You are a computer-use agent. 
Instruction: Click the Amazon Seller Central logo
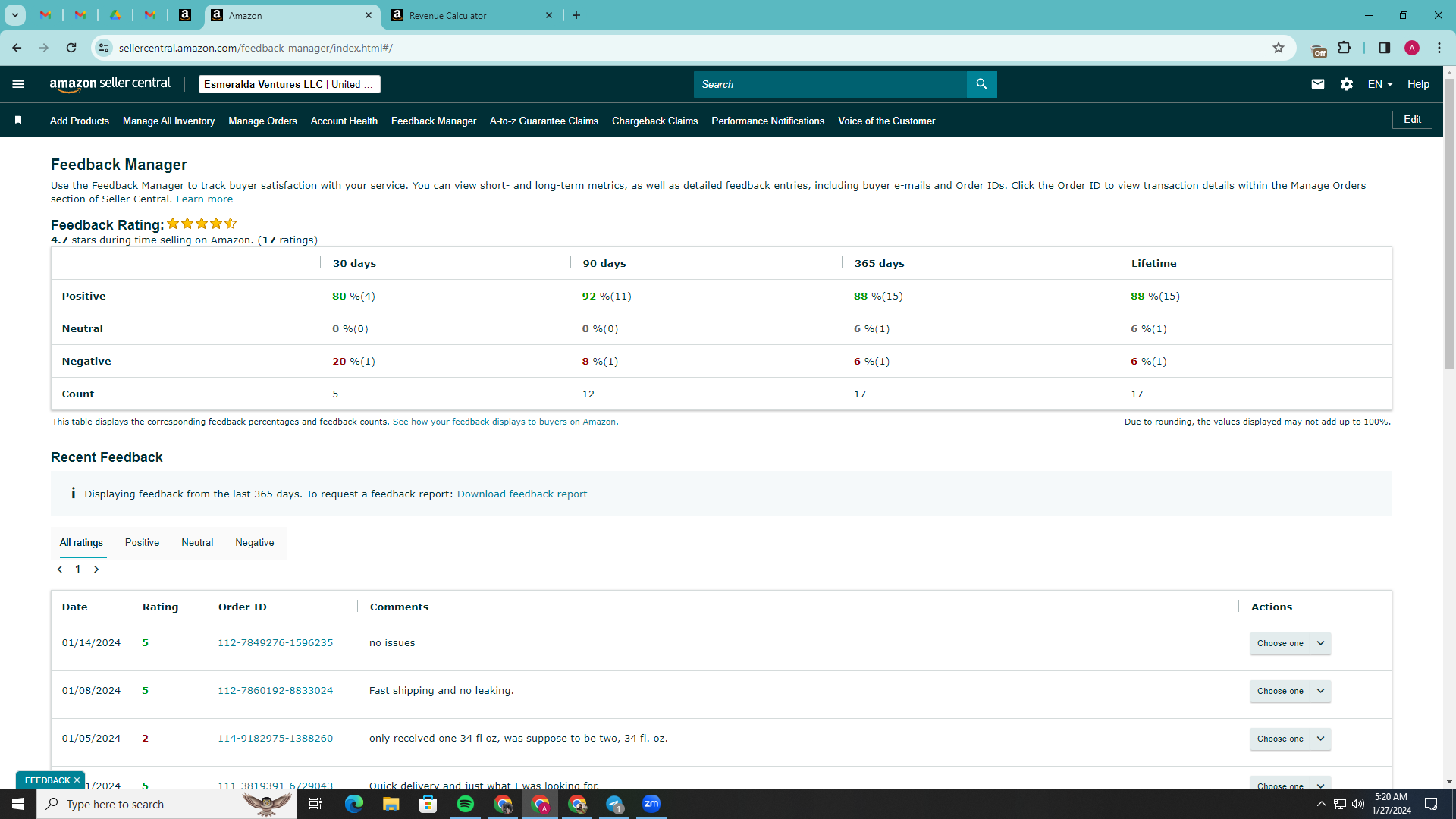pyautogui.click(x=110, y=84)
